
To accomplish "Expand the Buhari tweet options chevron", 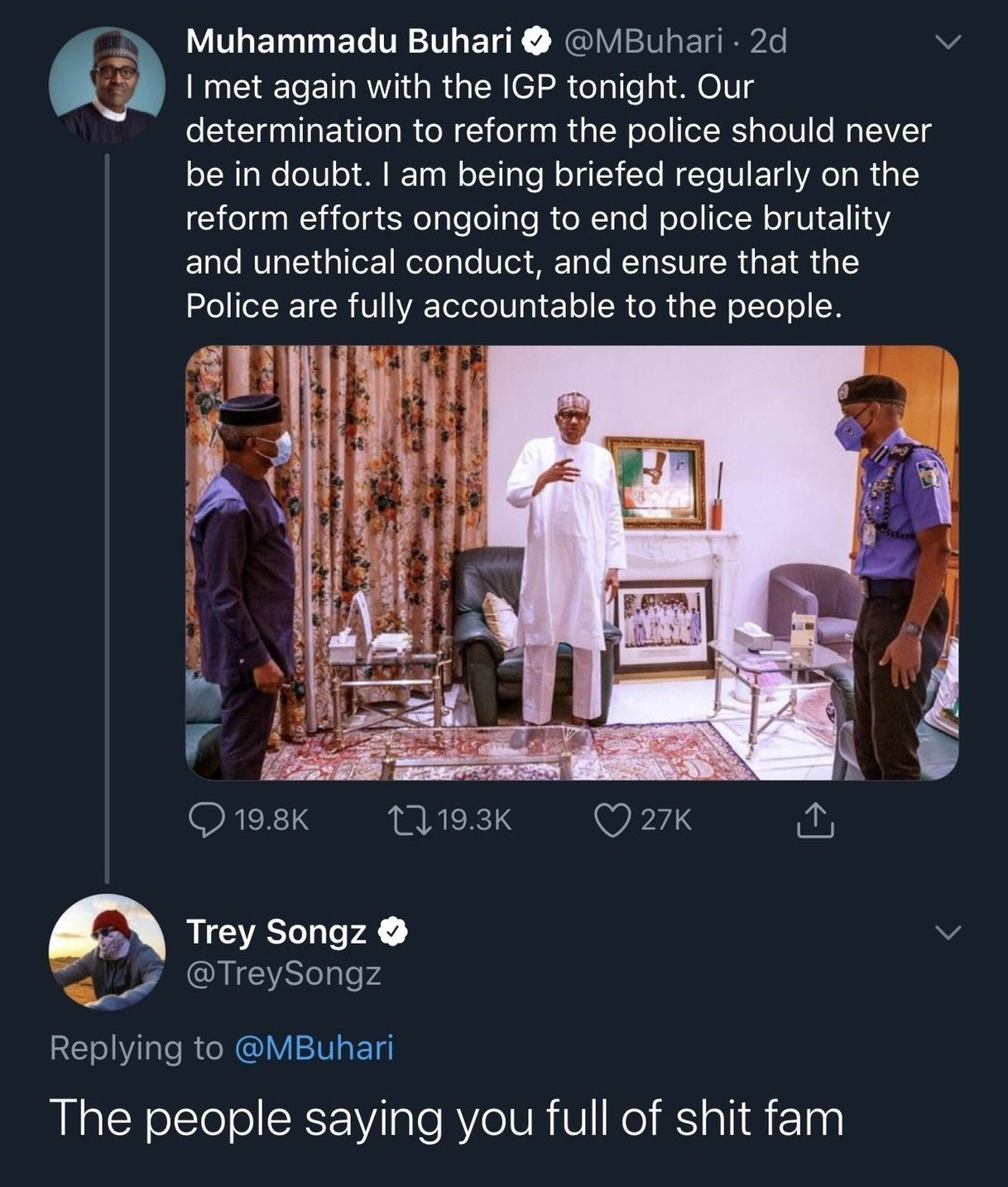I will 948,41.
